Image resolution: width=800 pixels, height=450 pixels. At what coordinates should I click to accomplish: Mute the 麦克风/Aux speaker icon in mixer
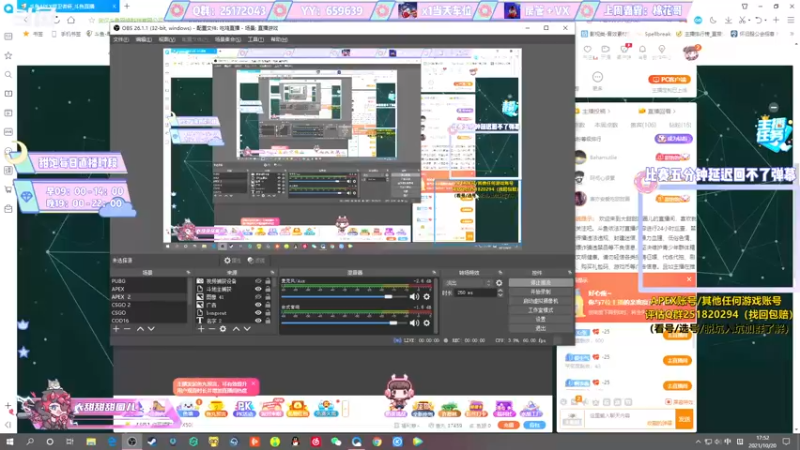coord(414,296)
